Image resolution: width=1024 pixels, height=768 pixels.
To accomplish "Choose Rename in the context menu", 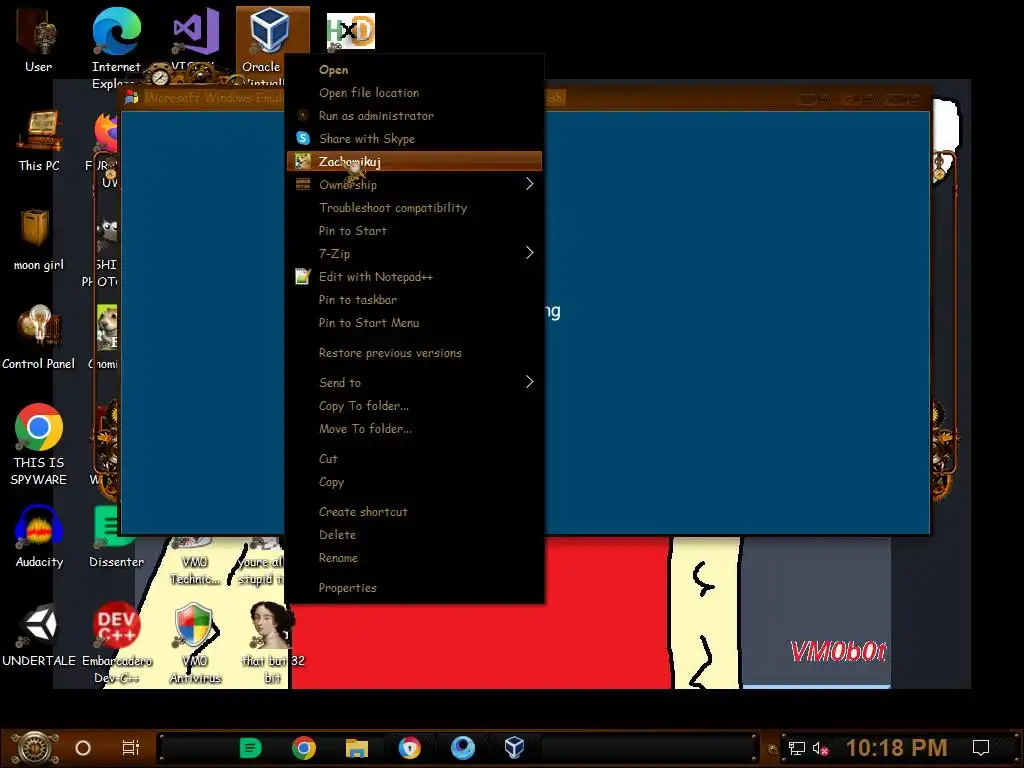I will click(x=414, y=558).
